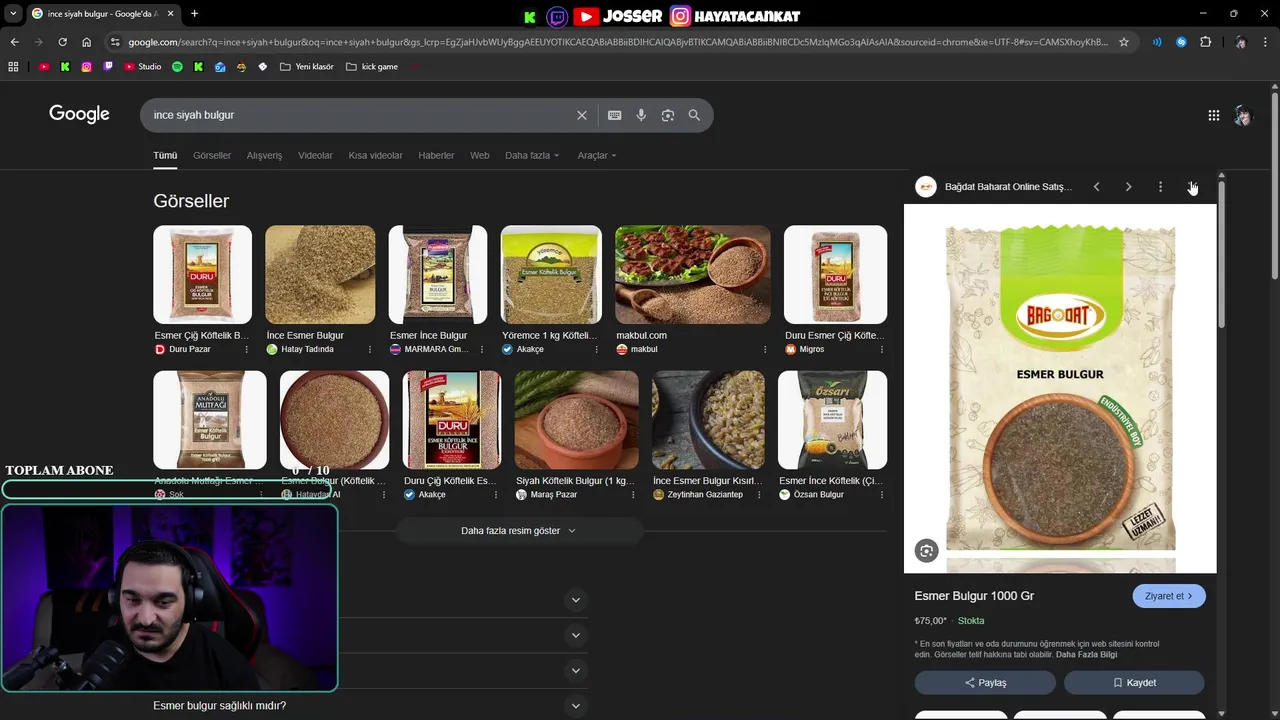Open options for the Duru Pazar result
Viewport: 1280px width, 720px height.
(x=246, y=350)
